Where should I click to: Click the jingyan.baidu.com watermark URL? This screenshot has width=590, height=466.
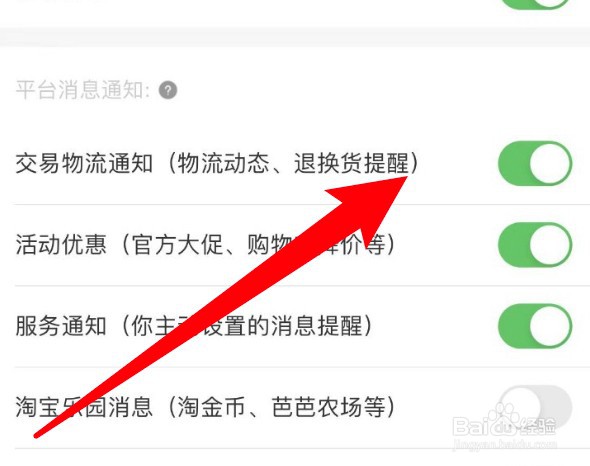504,445
